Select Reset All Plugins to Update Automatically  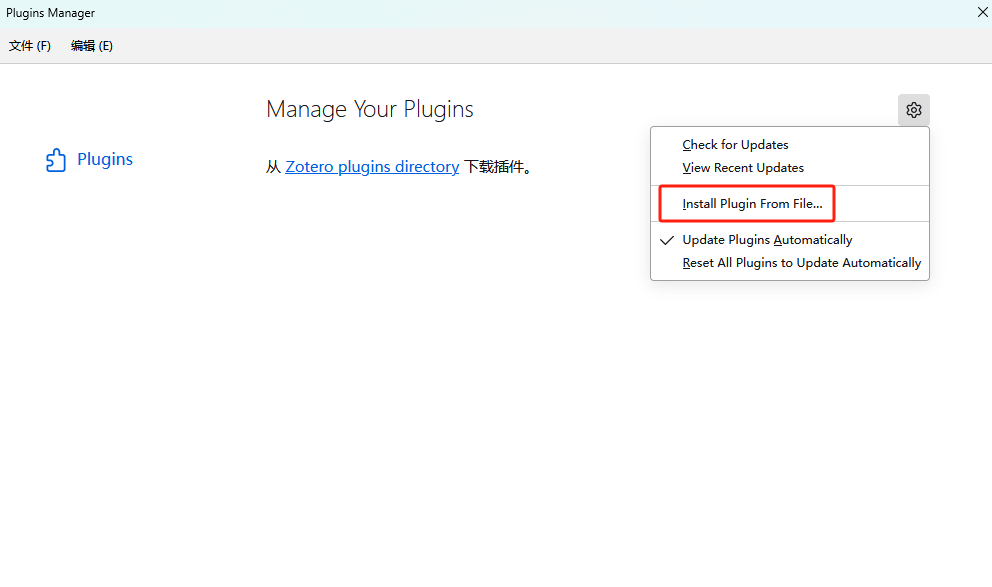tap(801, 263)
